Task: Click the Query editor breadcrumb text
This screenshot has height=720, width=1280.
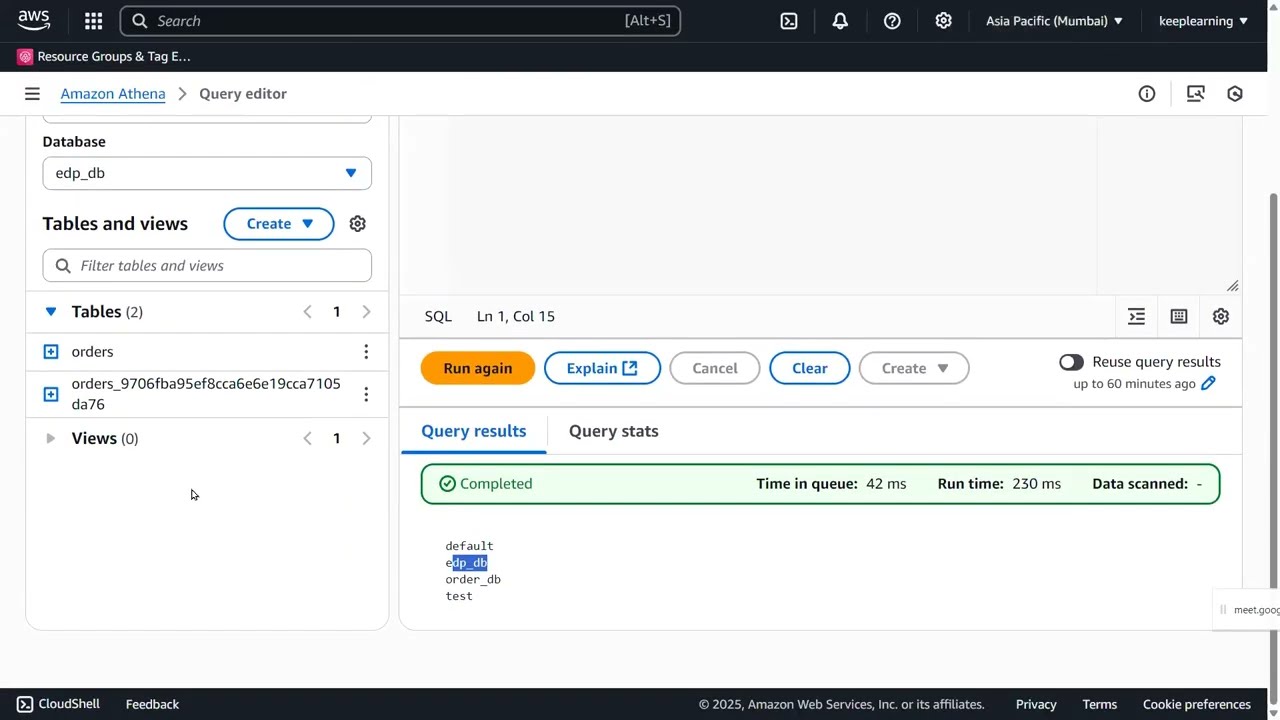Action: tap(243, 94)
